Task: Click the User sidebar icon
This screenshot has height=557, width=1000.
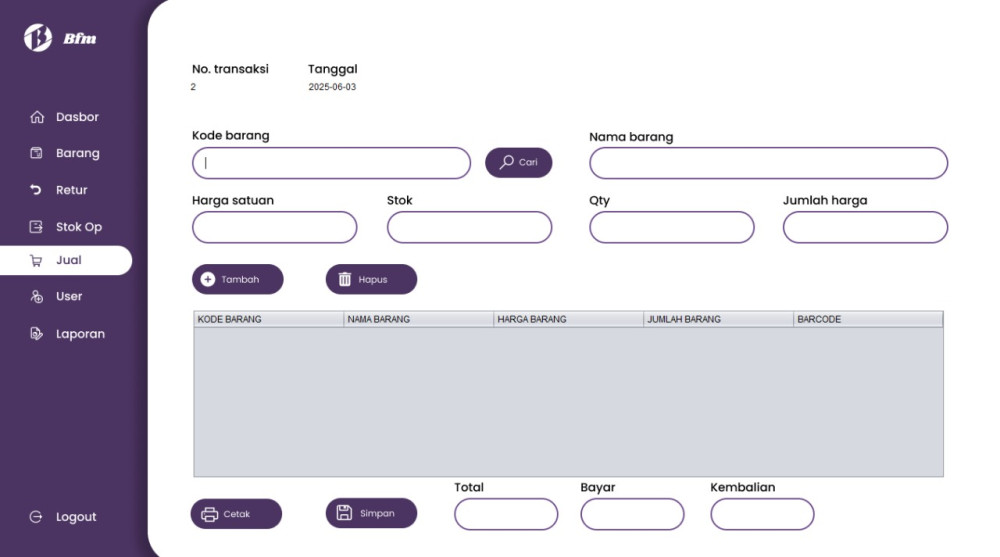Action: tap(37, 297)
